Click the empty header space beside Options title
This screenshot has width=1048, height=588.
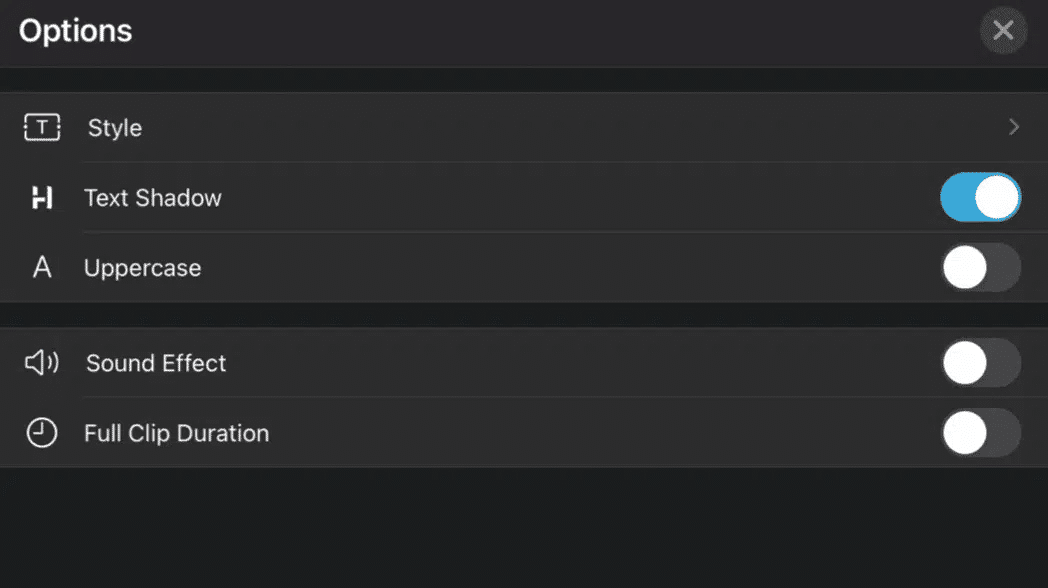[555, 31]
